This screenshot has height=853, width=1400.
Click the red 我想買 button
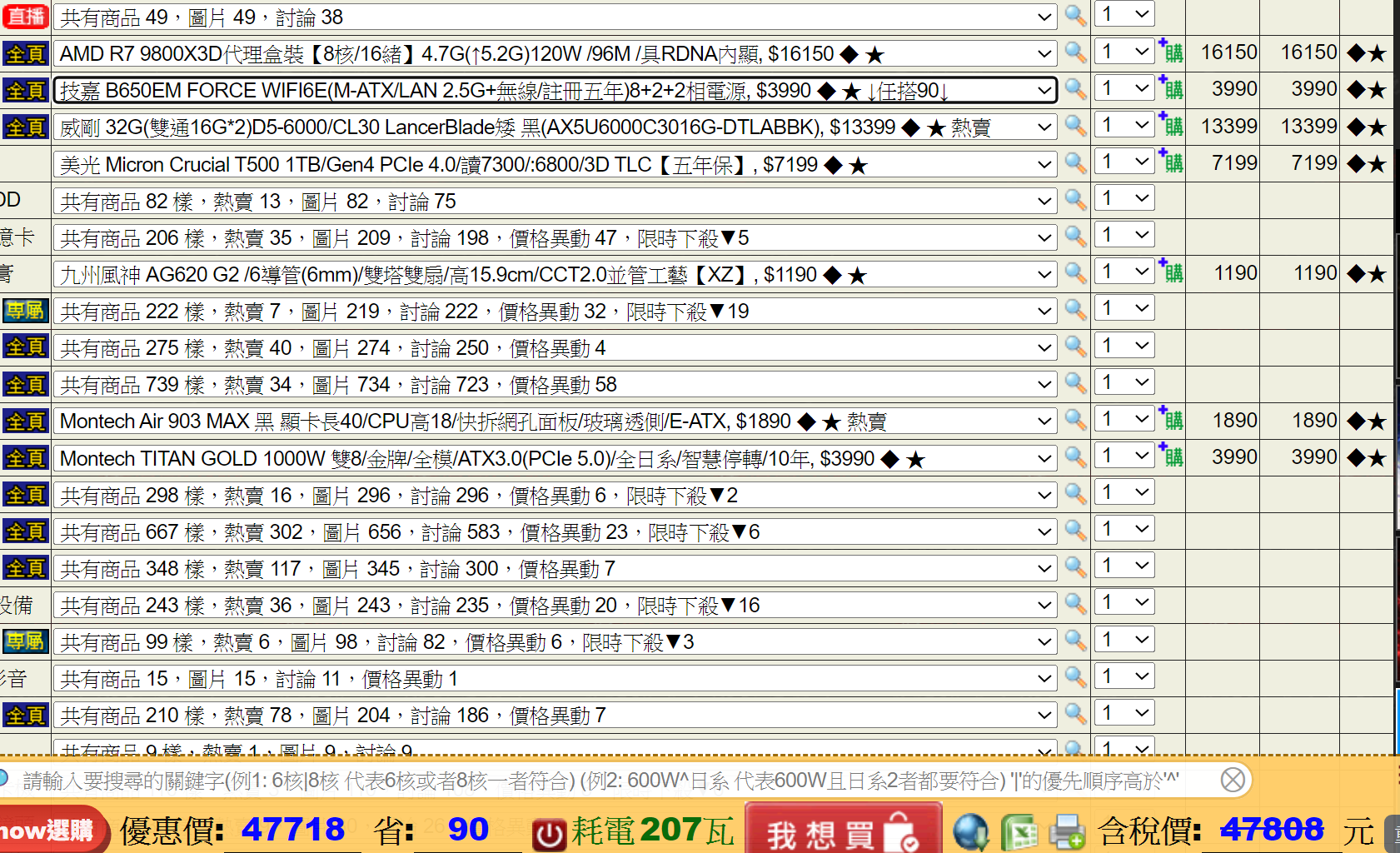click(x=843, y=830)
